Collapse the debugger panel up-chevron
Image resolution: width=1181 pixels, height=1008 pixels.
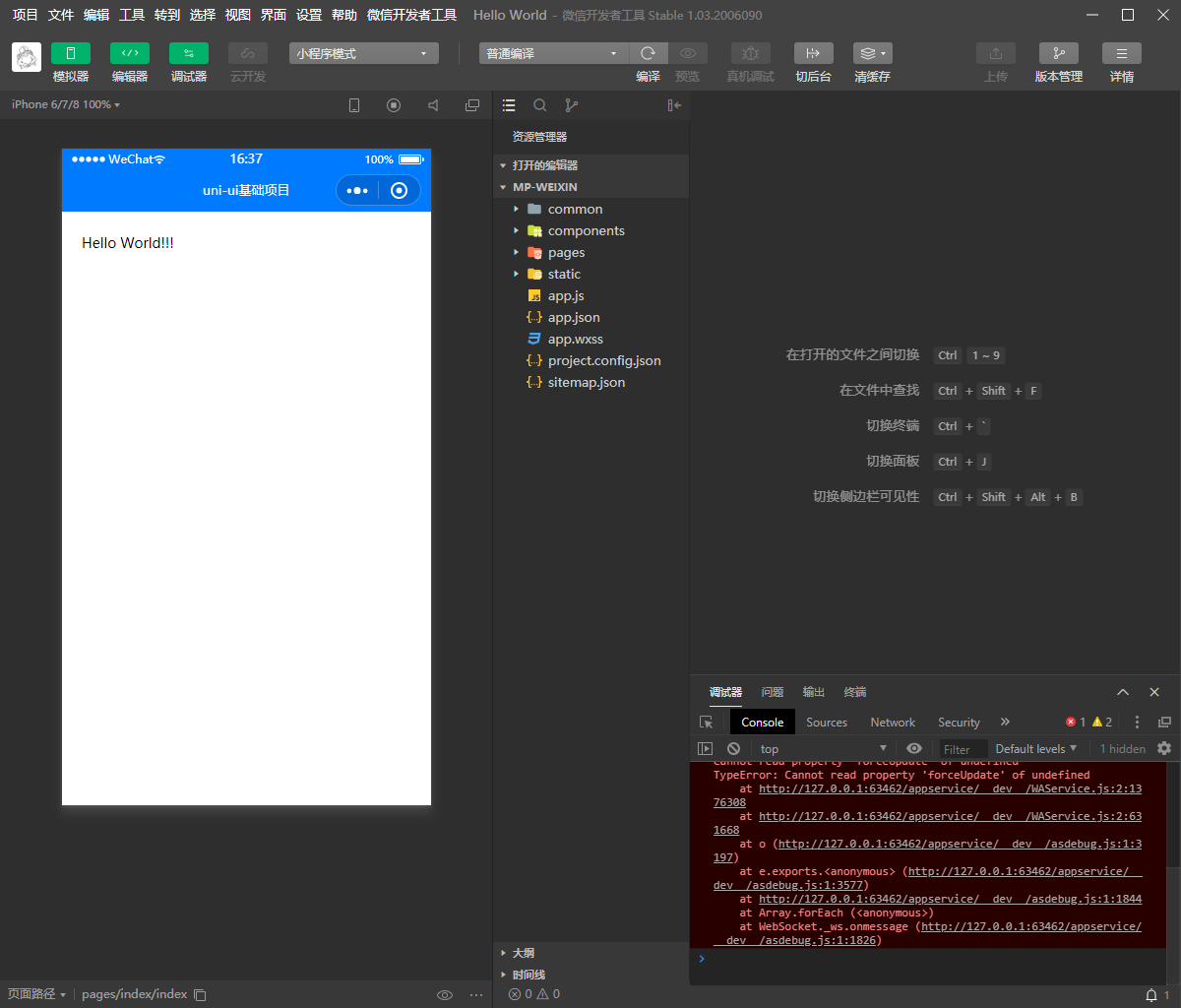point(1123,692)
